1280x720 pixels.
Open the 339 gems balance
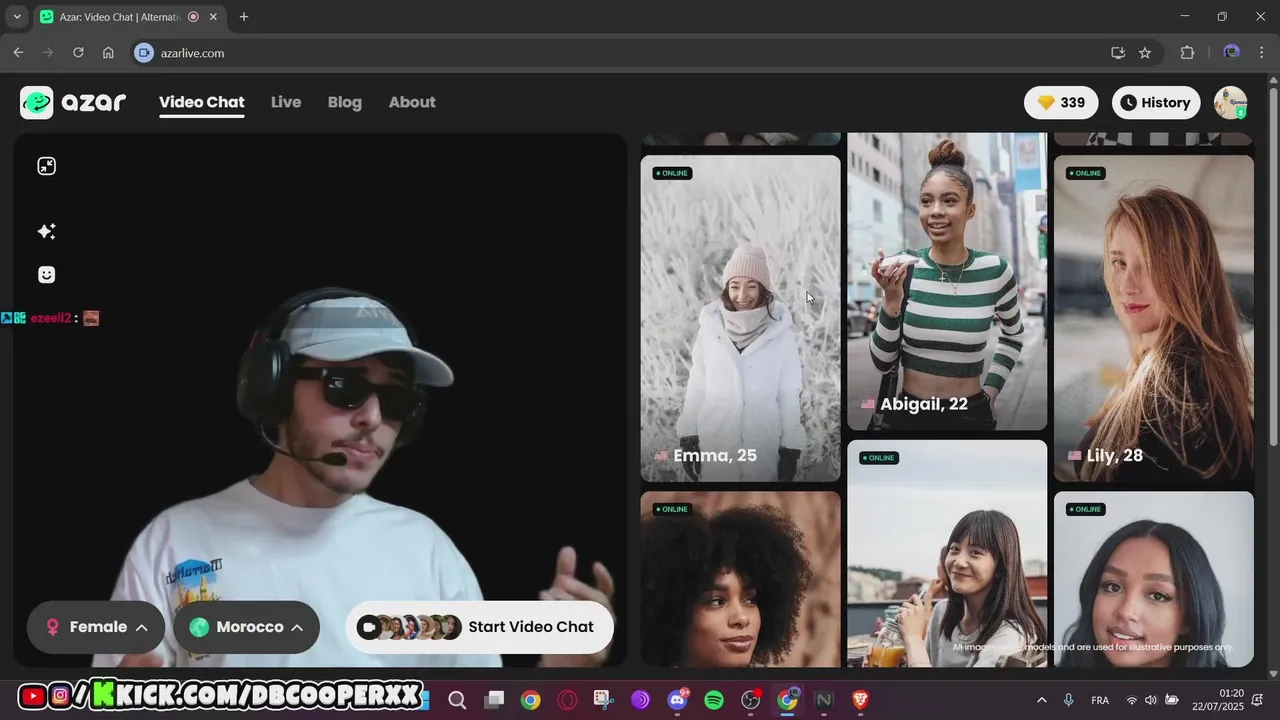1061,102
